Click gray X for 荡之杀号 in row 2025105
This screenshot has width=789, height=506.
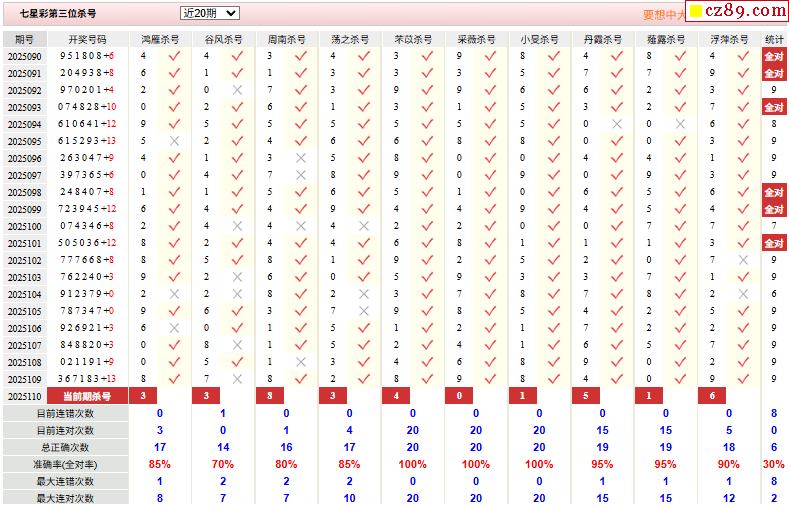point(364,311)
